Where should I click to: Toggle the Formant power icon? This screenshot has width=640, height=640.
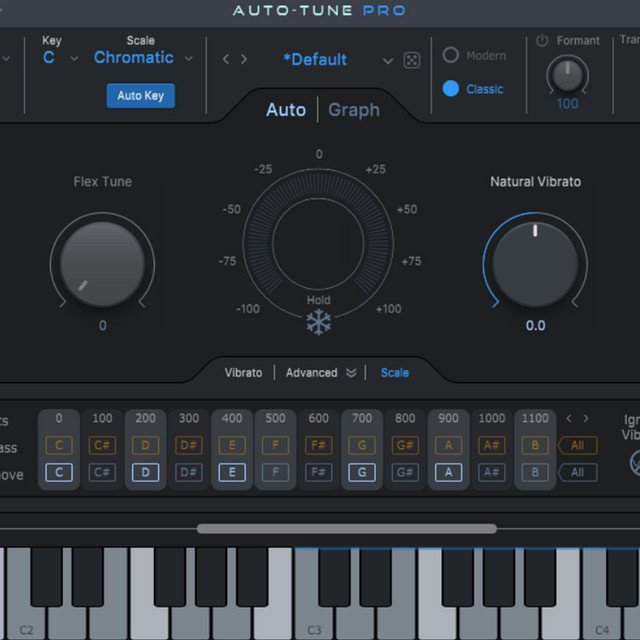543,41
